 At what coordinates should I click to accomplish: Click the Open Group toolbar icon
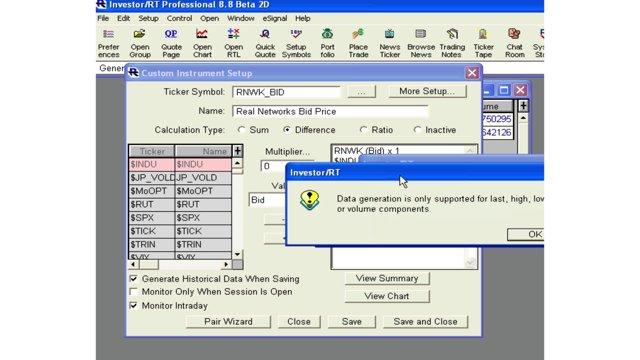140,43
